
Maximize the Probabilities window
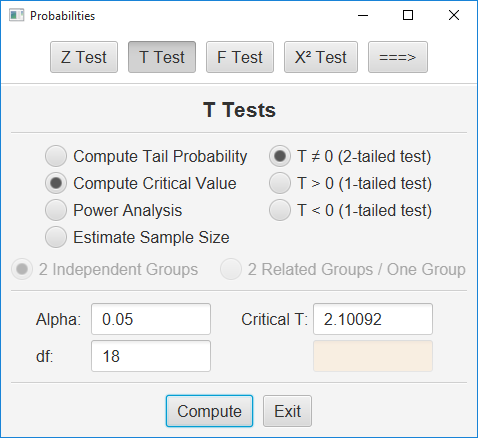pyautogui.click(x=408, y=15)
